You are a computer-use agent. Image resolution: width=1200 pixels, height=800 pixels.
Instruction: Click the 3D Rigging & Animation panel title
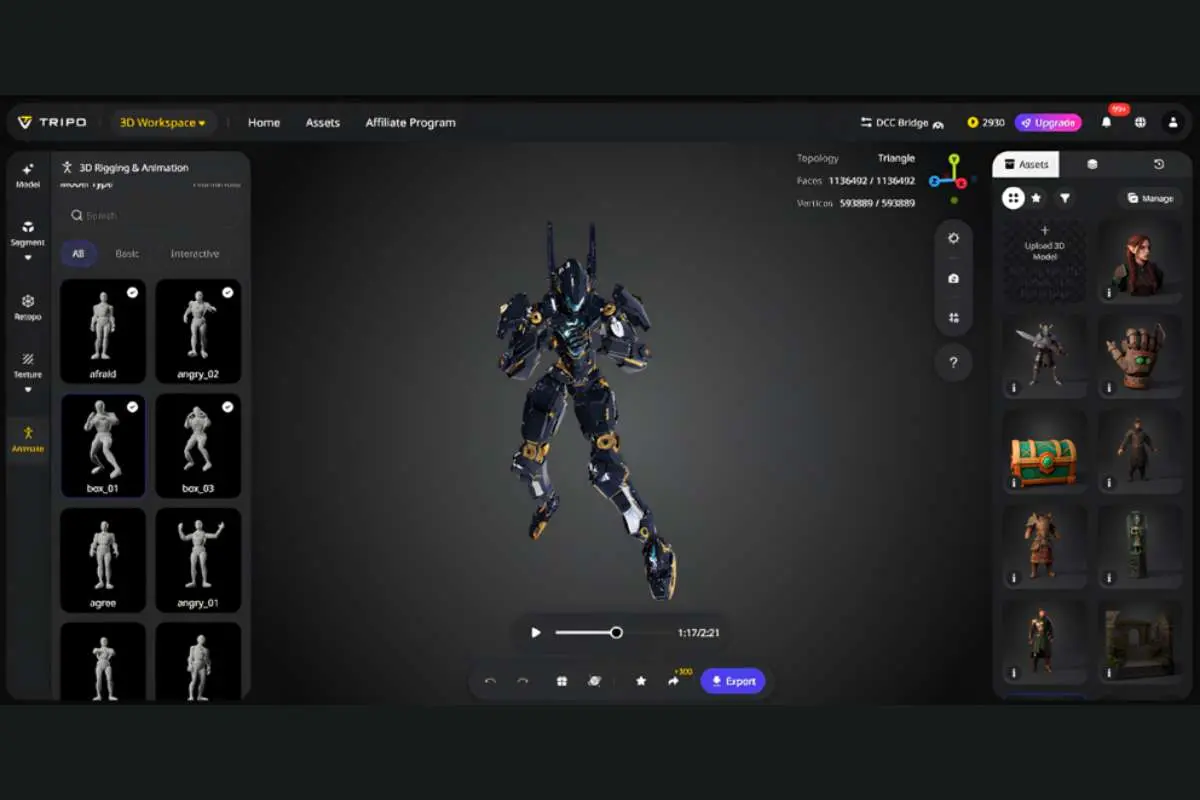click(134, 168)
